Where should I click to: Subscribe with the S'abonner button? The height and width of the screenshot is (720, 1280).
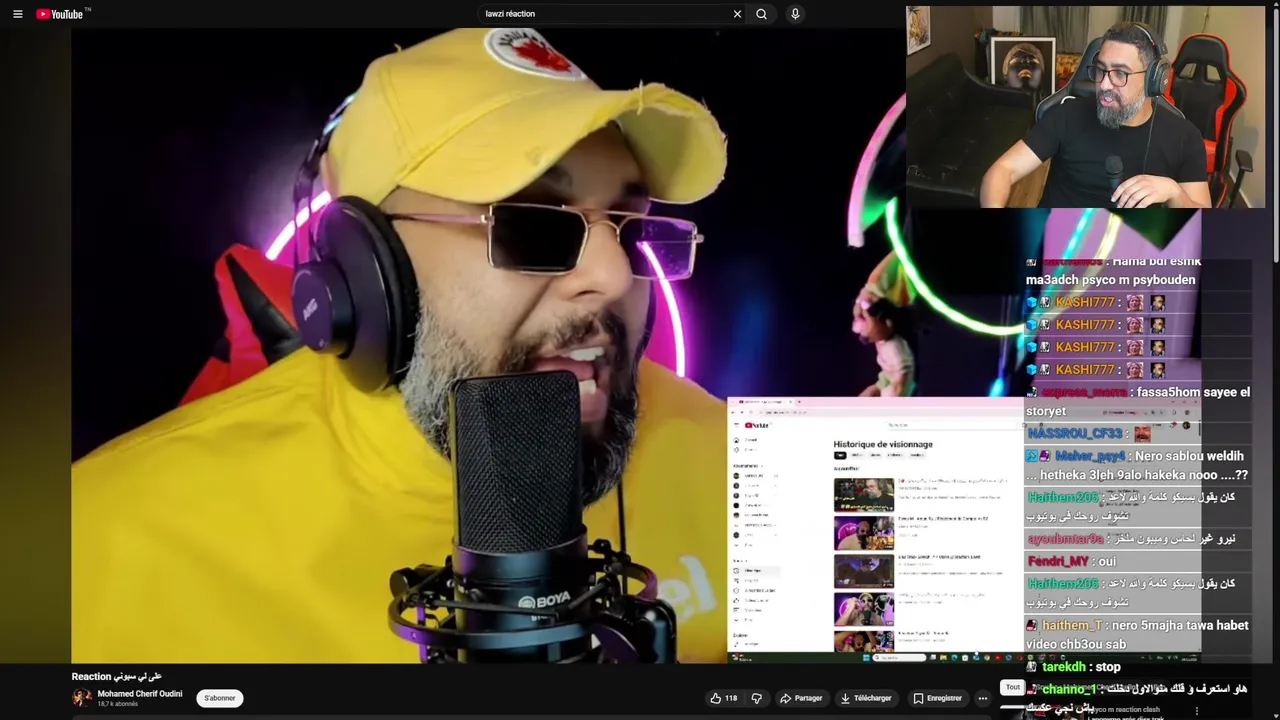[x=220, y=698]
